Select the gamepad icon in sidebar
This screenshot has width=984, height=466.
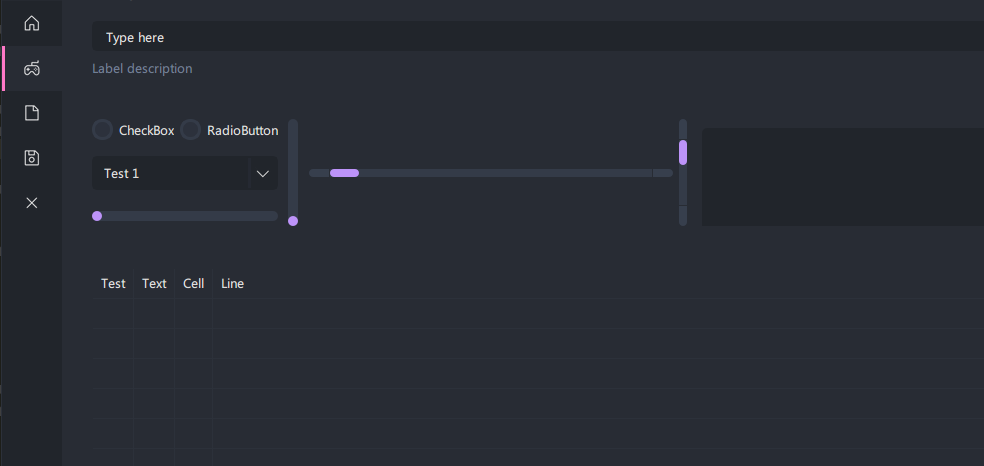point(32,68)
